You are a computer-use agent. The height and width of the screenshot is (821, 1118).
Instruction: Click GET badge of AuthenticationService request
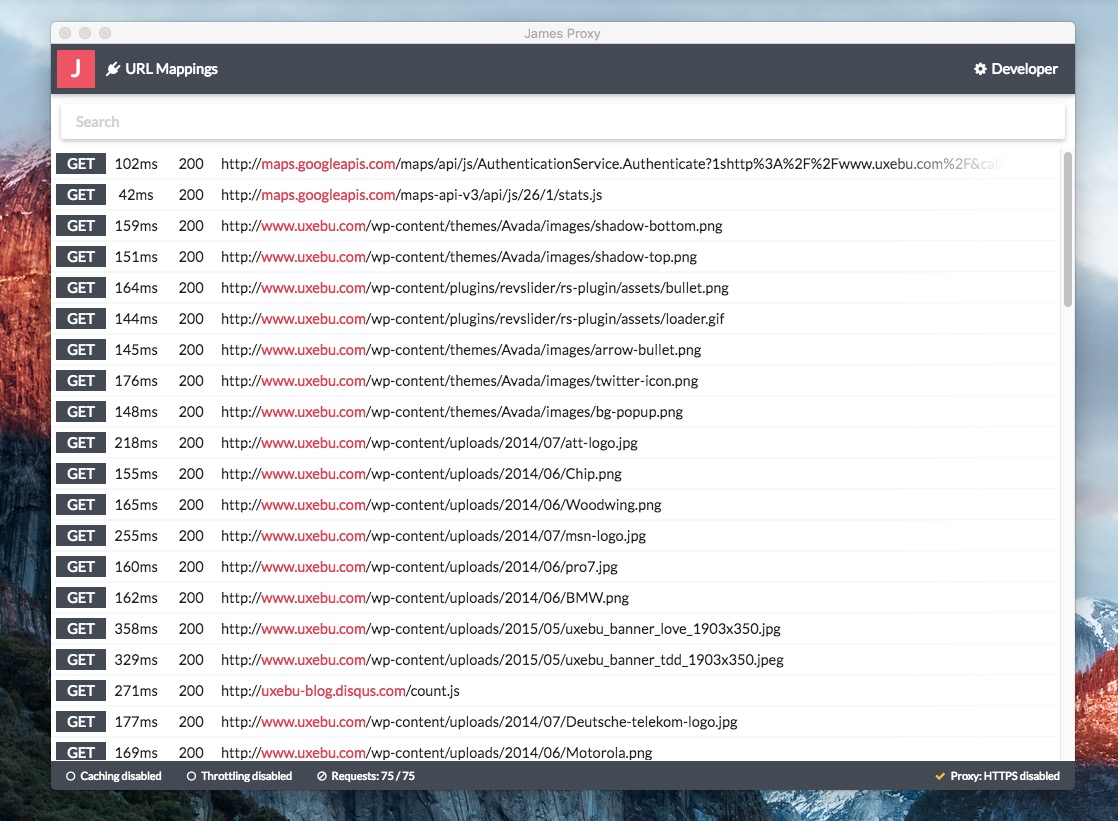(x=81, y=164)
